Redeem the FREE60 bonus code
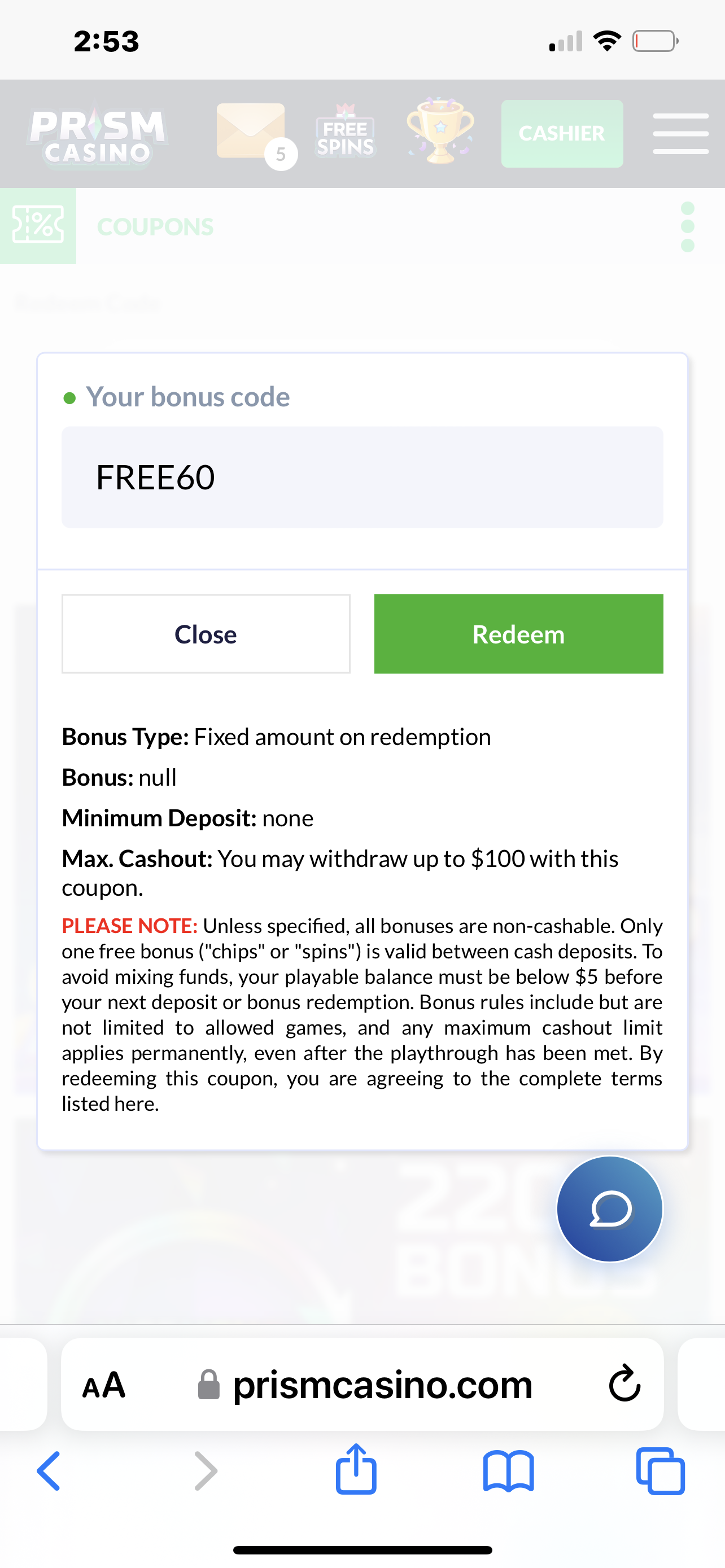The width and height of the screenshot is (725, 1568). (x=518, y=634)
